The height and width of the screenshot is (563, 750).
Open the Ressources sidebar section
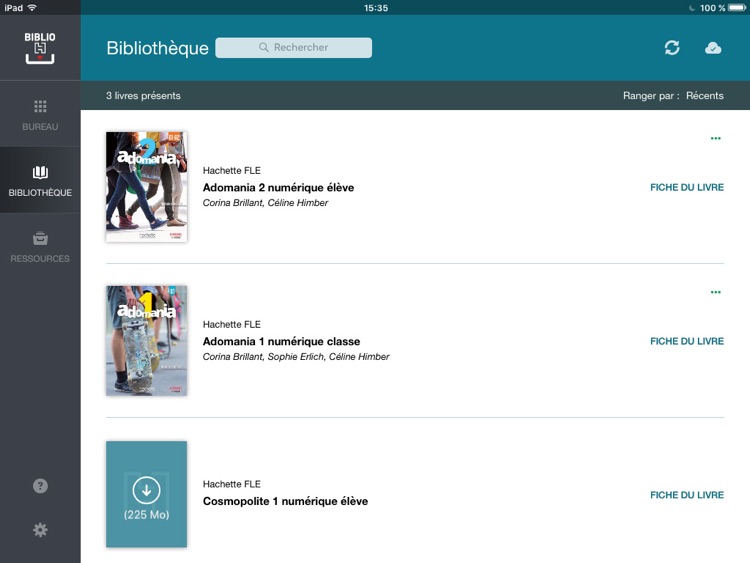click(40, 247)
